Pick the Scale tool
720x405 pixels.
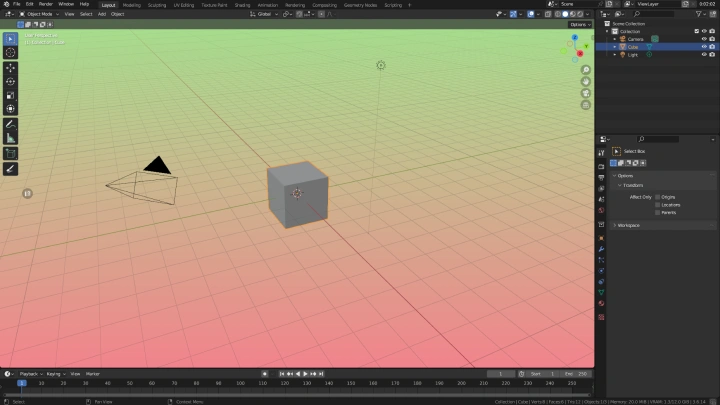[x=11, y=95]
